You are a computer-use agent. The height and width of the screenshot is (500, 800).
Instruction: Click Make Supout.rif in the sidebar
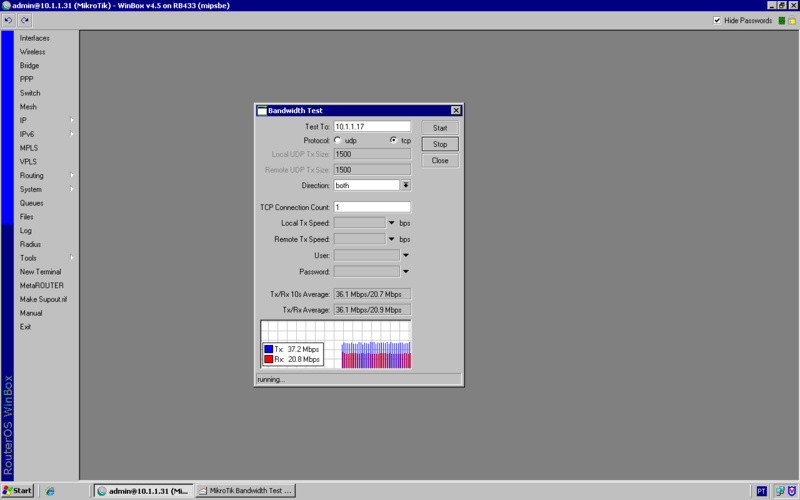[43, 299]
